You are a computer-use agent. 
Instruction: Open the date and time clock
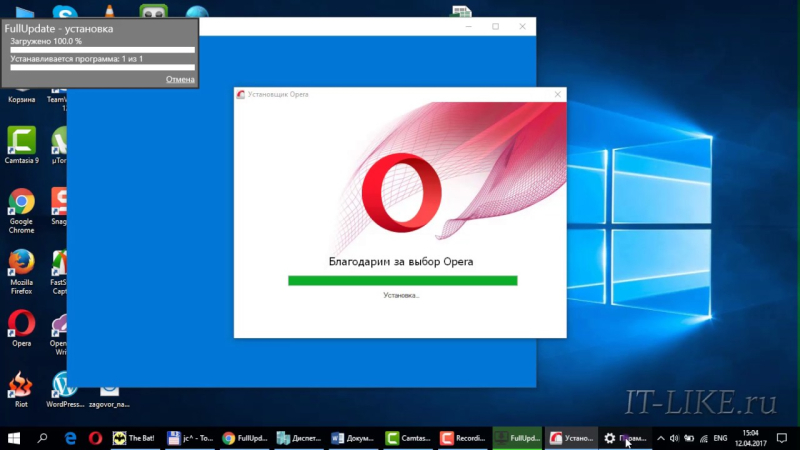(752, 438)
